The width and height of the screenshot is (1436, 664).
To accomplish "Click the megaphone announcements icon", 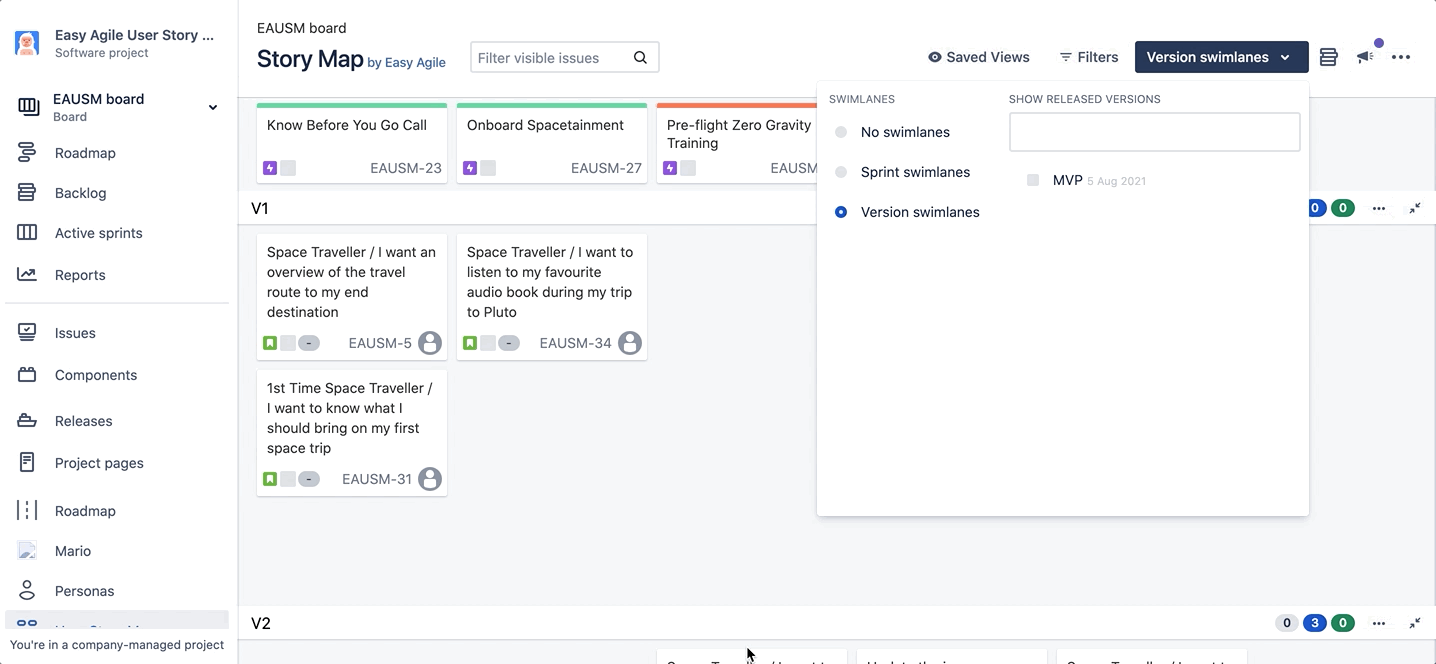I will point(1365,57).
